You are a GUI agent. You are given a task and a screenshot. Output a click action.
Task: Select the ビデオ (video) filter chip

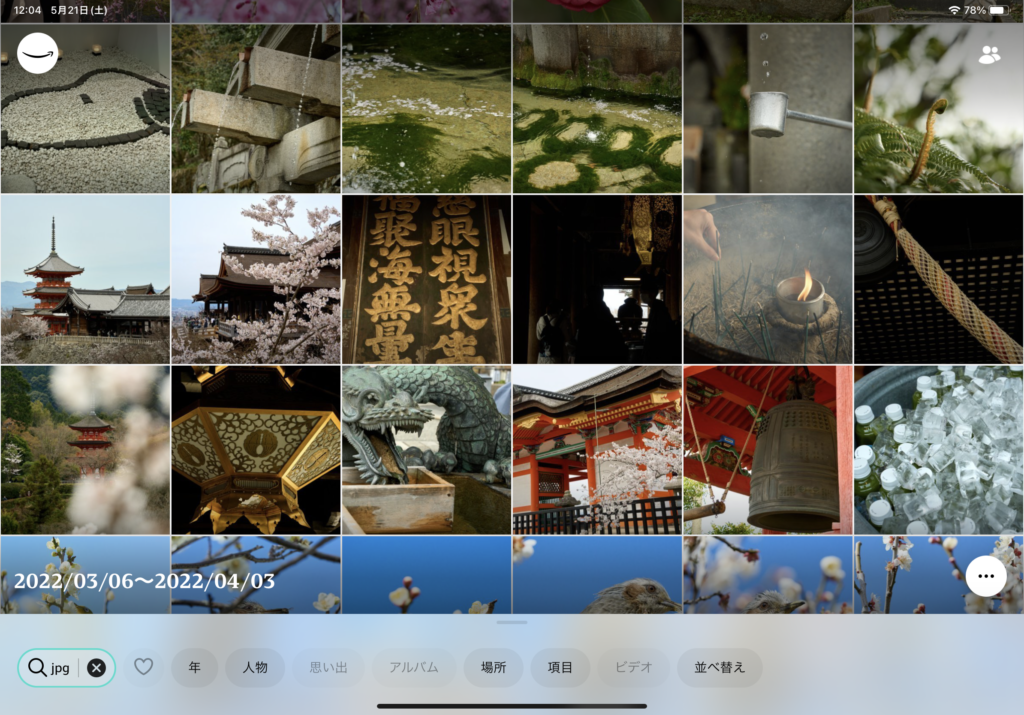click(x=633, y=668)
